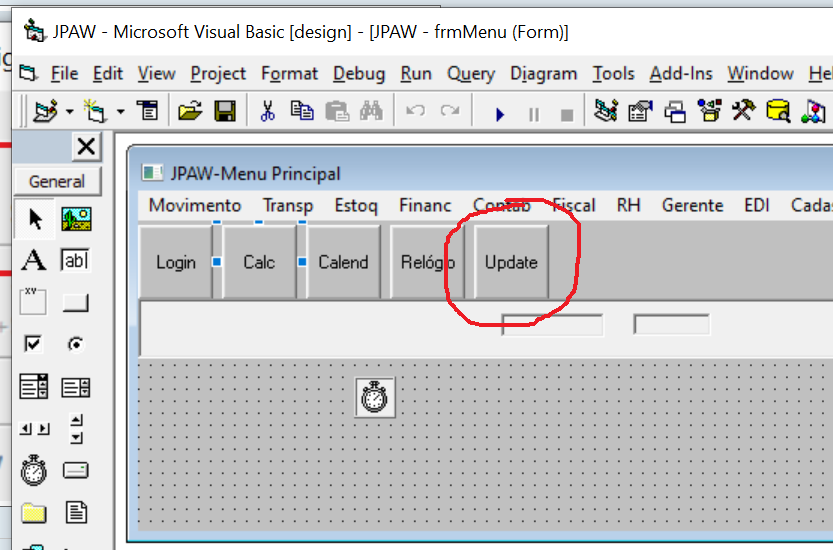This screenshot has width=833, height=550.
Task: Open the Debug menu
Action: pos(359,73)
